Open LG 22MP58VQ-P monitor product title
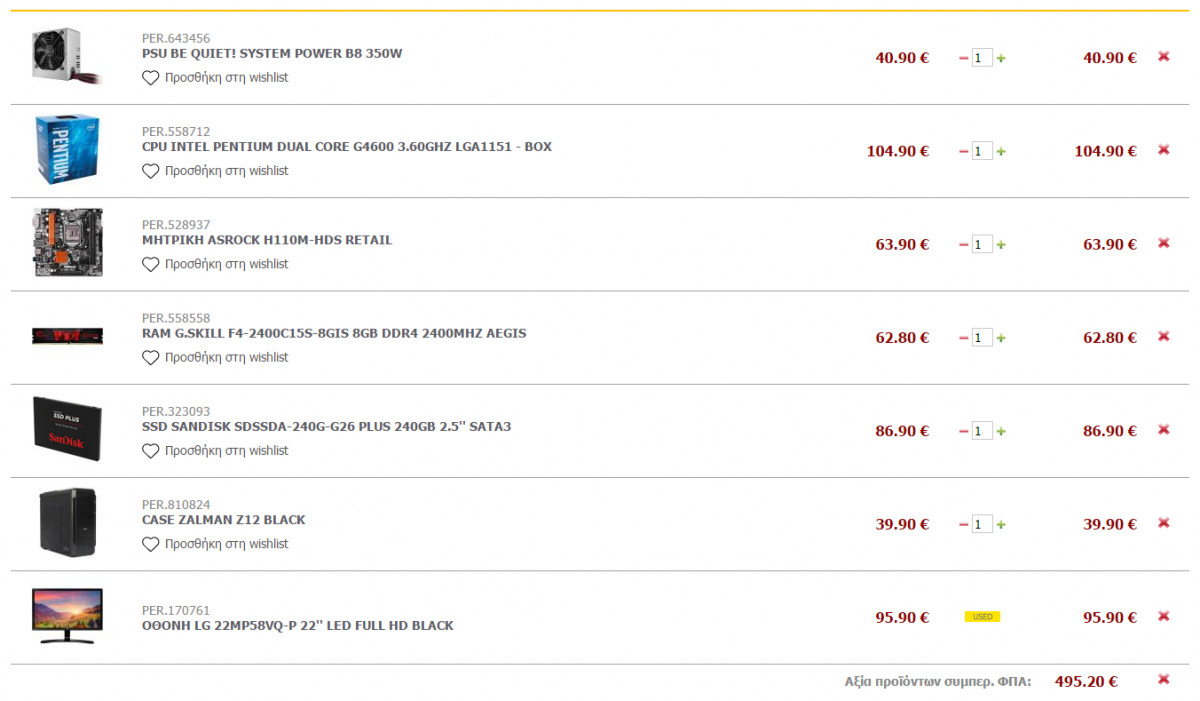 pyautogui.click(x=298, y=626)
